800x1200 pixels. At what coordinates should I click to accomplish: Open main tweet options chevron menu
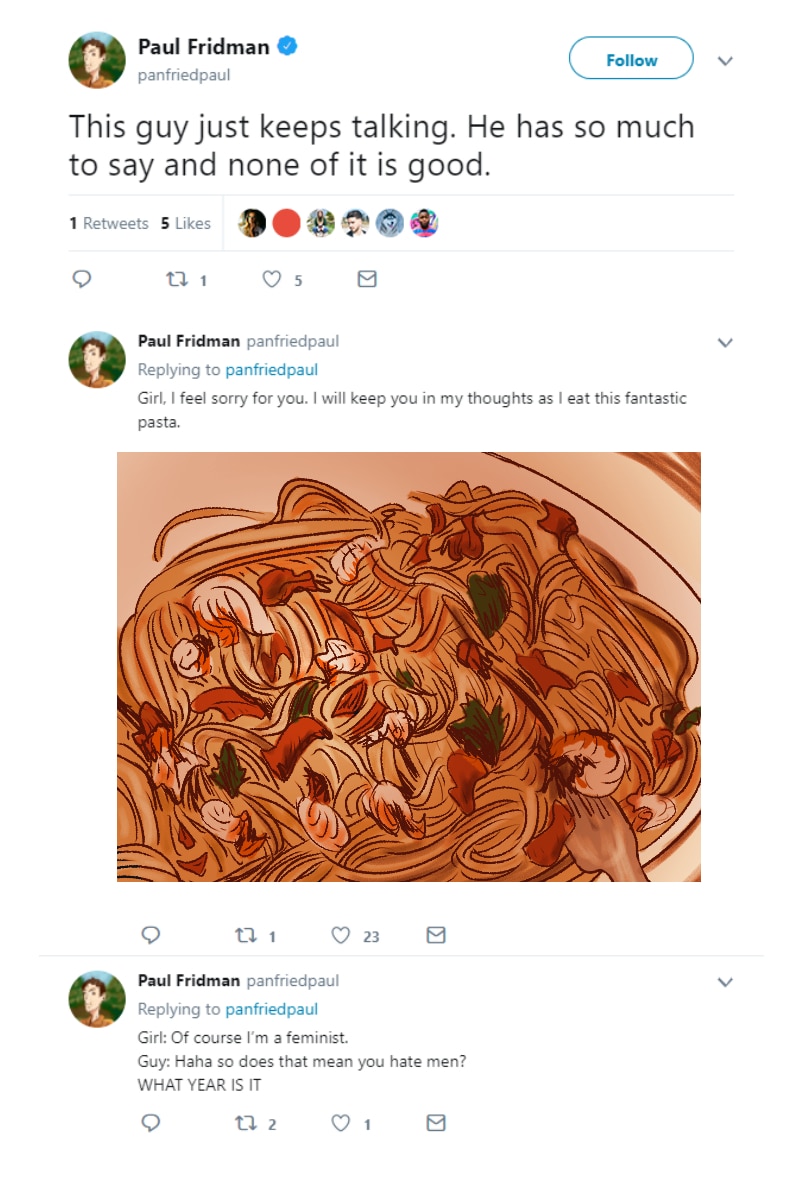click(726, 61)
